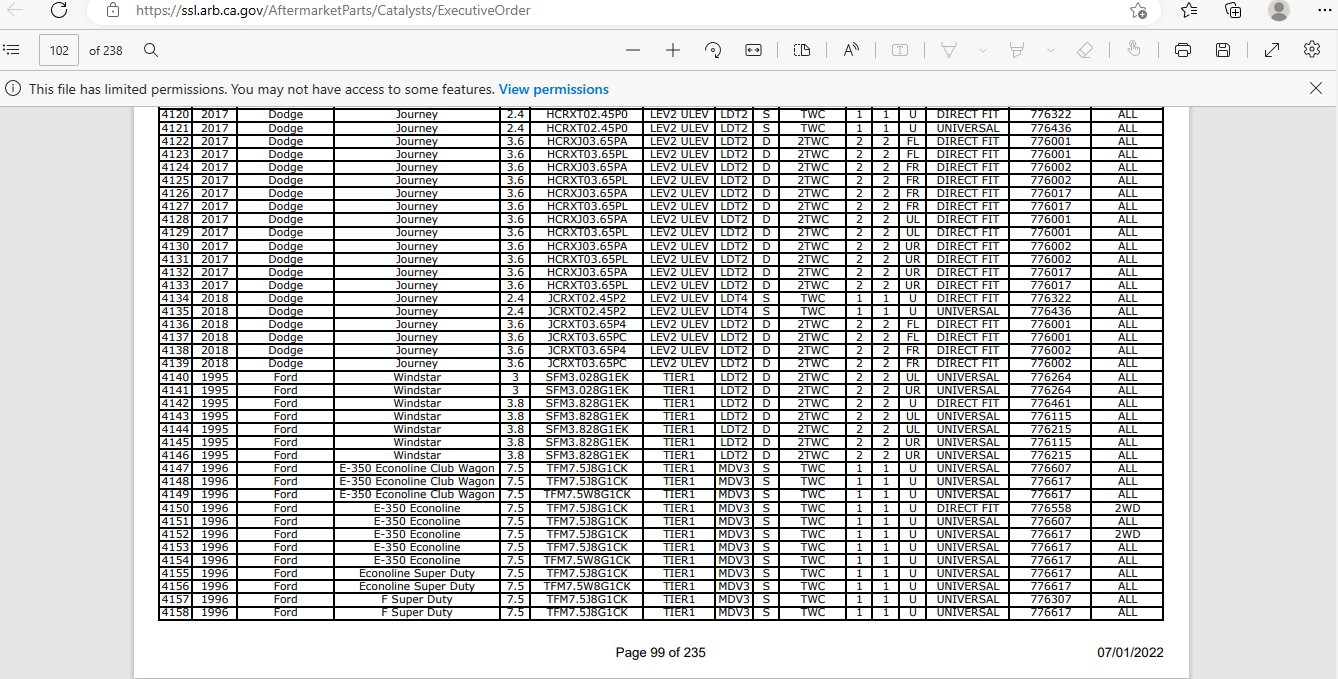Open PDF viewer settings gear

click(1312, 50)
